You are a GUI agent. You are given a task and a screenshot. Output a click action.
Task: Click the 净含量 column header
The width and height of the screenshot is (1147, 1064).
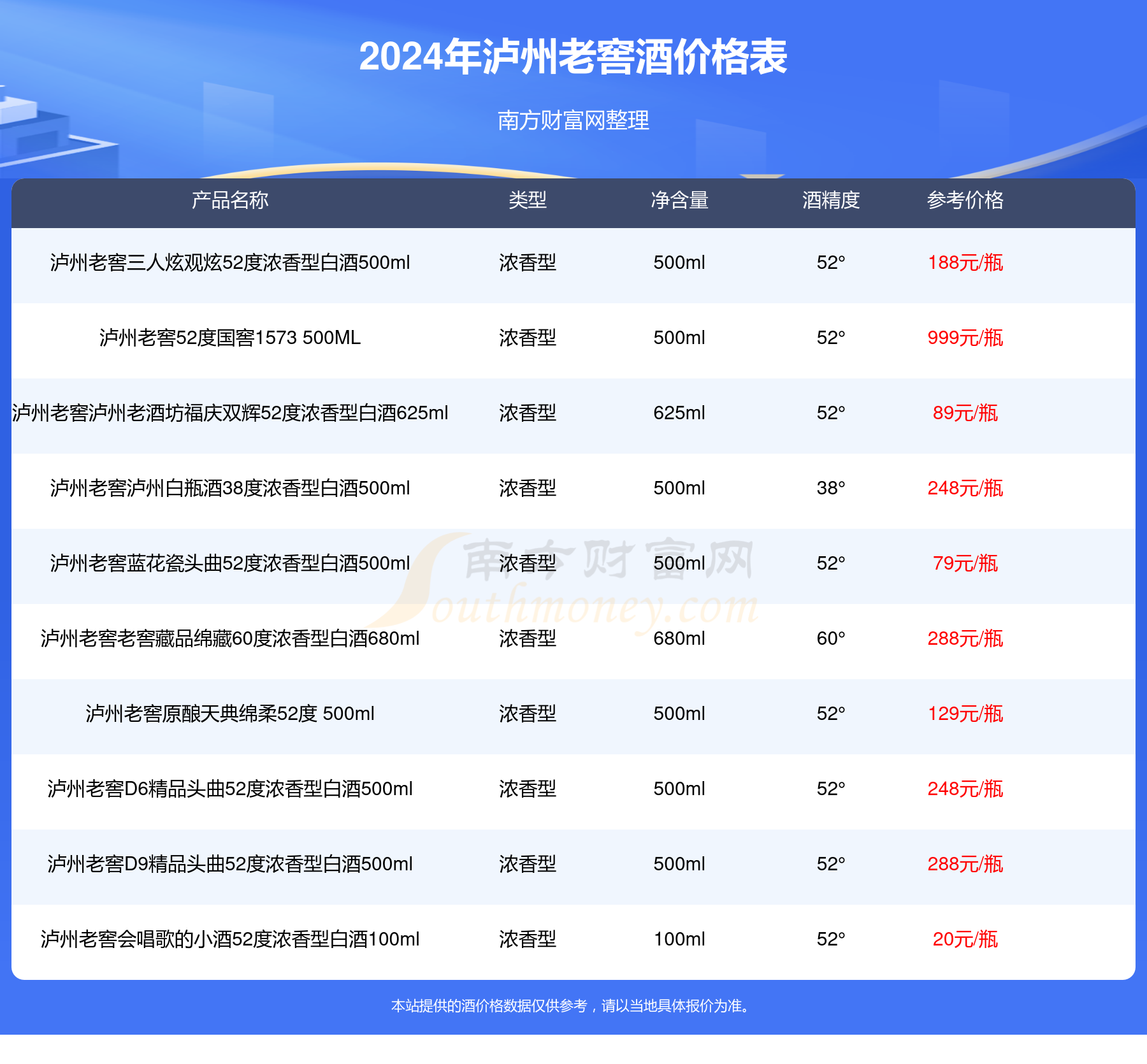tap(679, 200)
